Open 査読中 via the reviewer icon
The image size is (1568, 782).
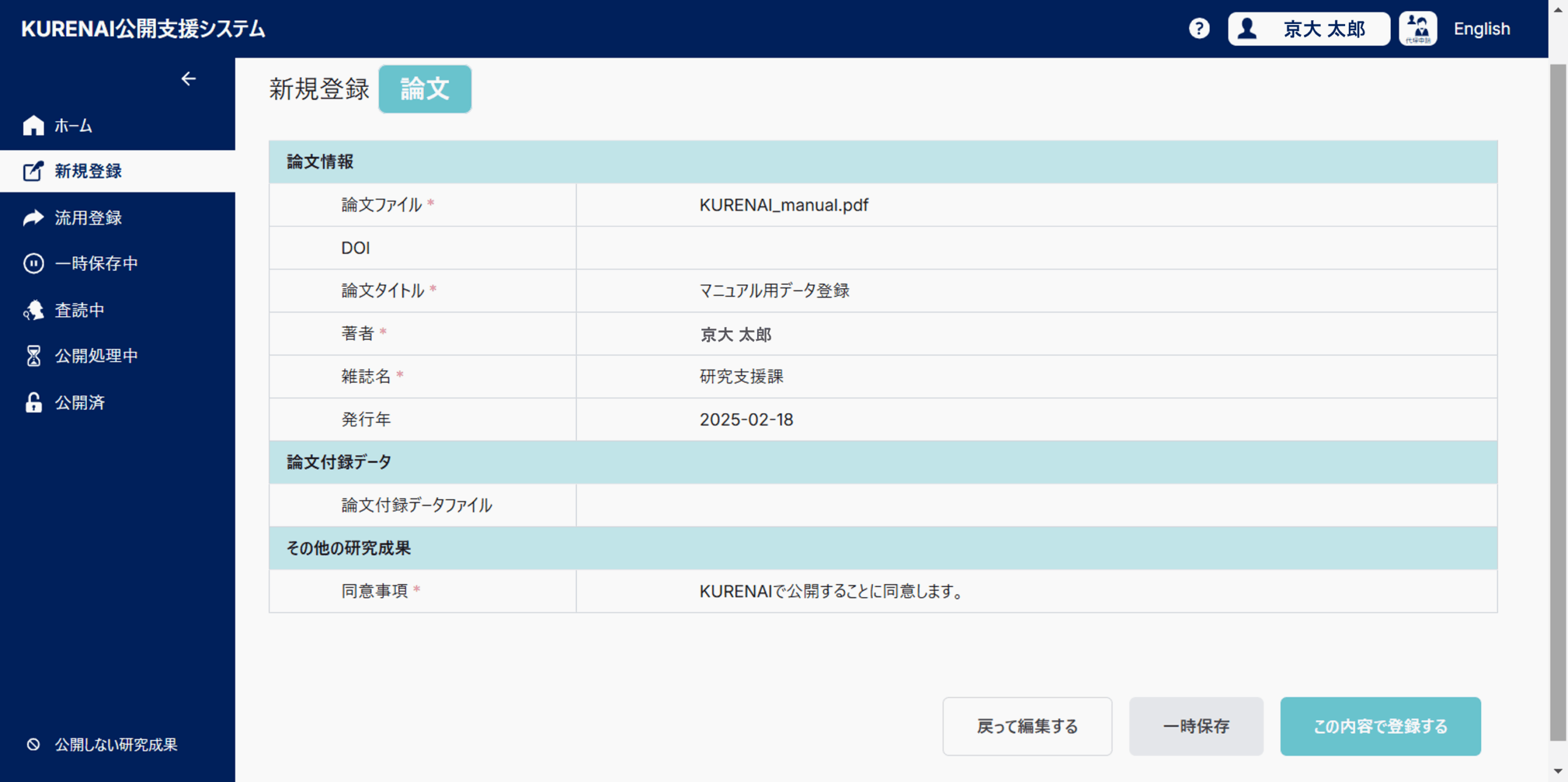click(33, 310)
